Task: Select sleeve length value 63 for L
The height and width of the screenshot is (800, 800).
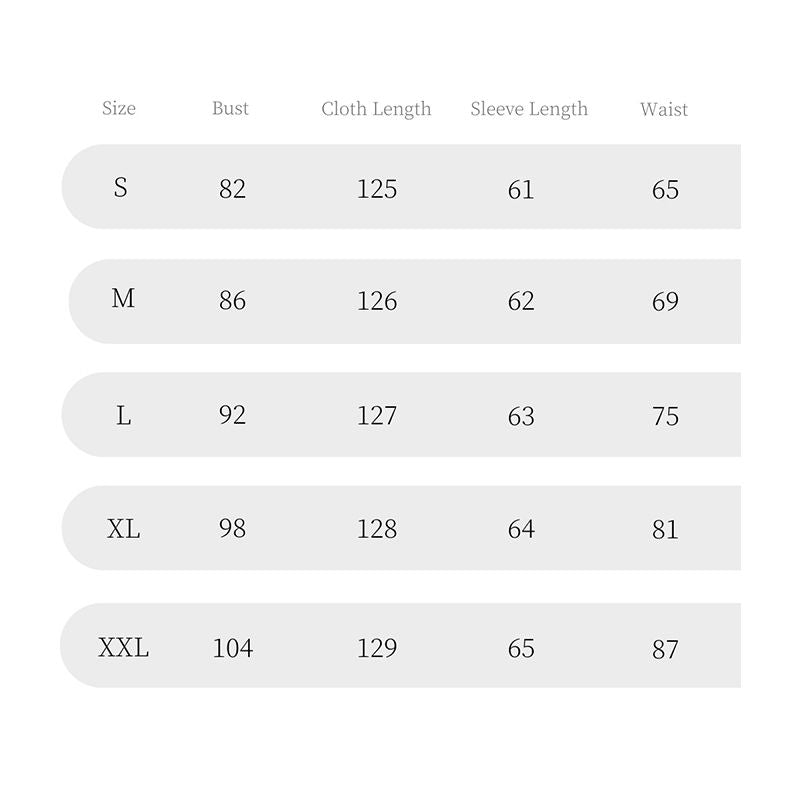Action: (521, 416)
